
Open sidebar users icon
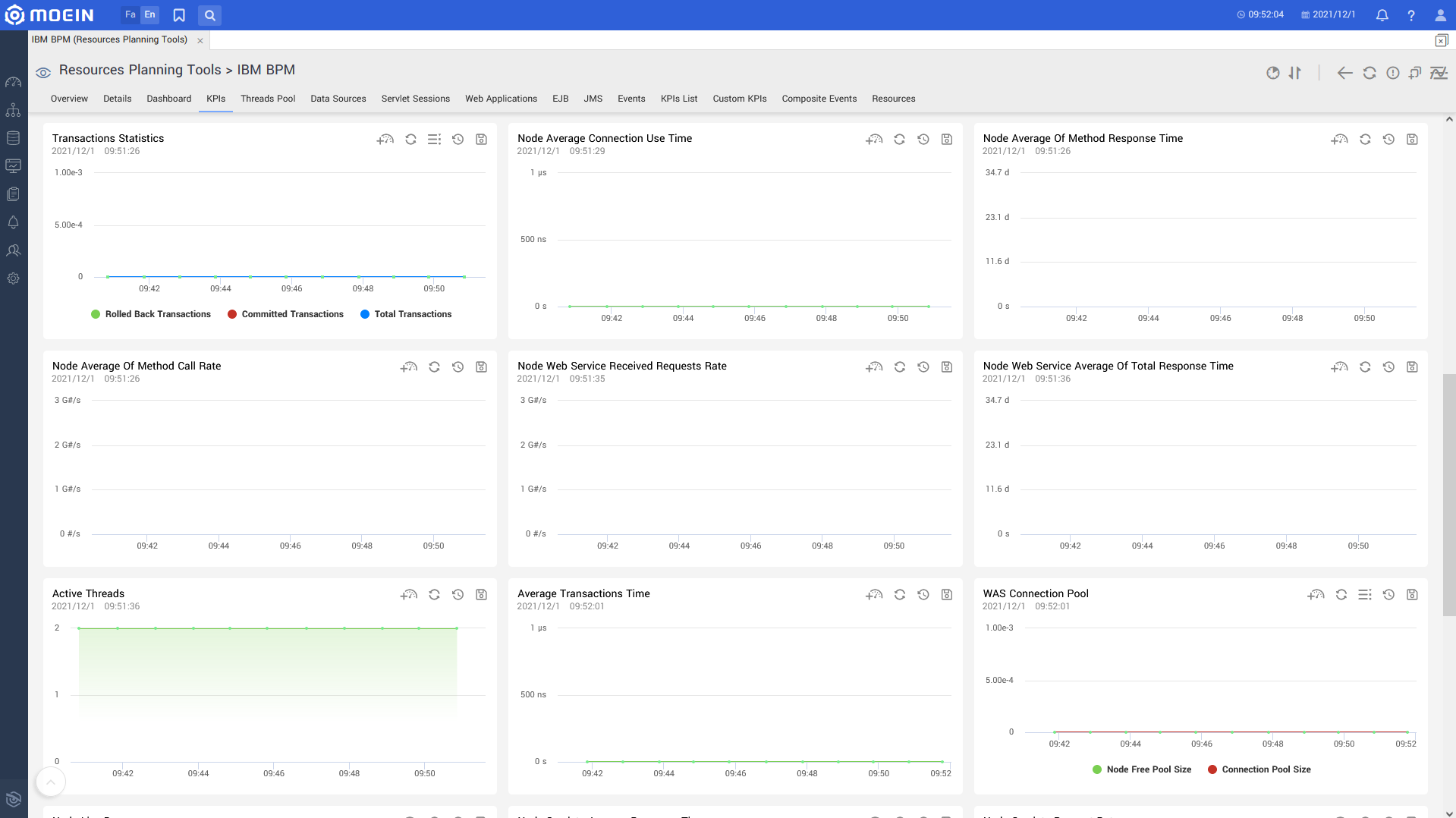tap(14, 250)
